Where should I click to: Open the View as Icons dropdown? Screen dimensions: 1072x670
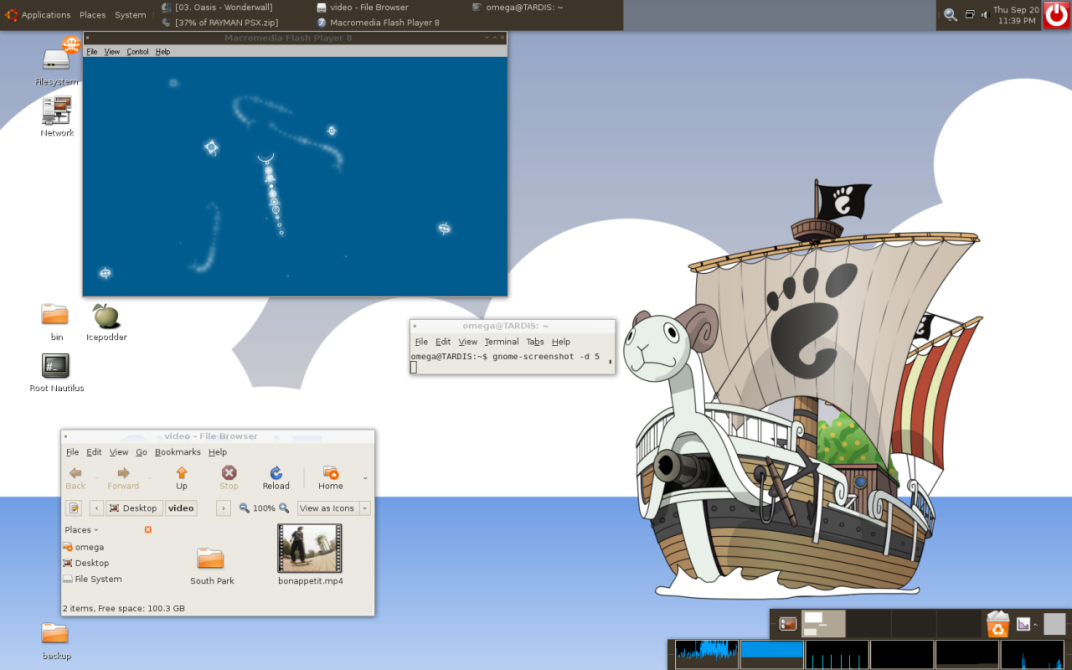coord(334,508)
